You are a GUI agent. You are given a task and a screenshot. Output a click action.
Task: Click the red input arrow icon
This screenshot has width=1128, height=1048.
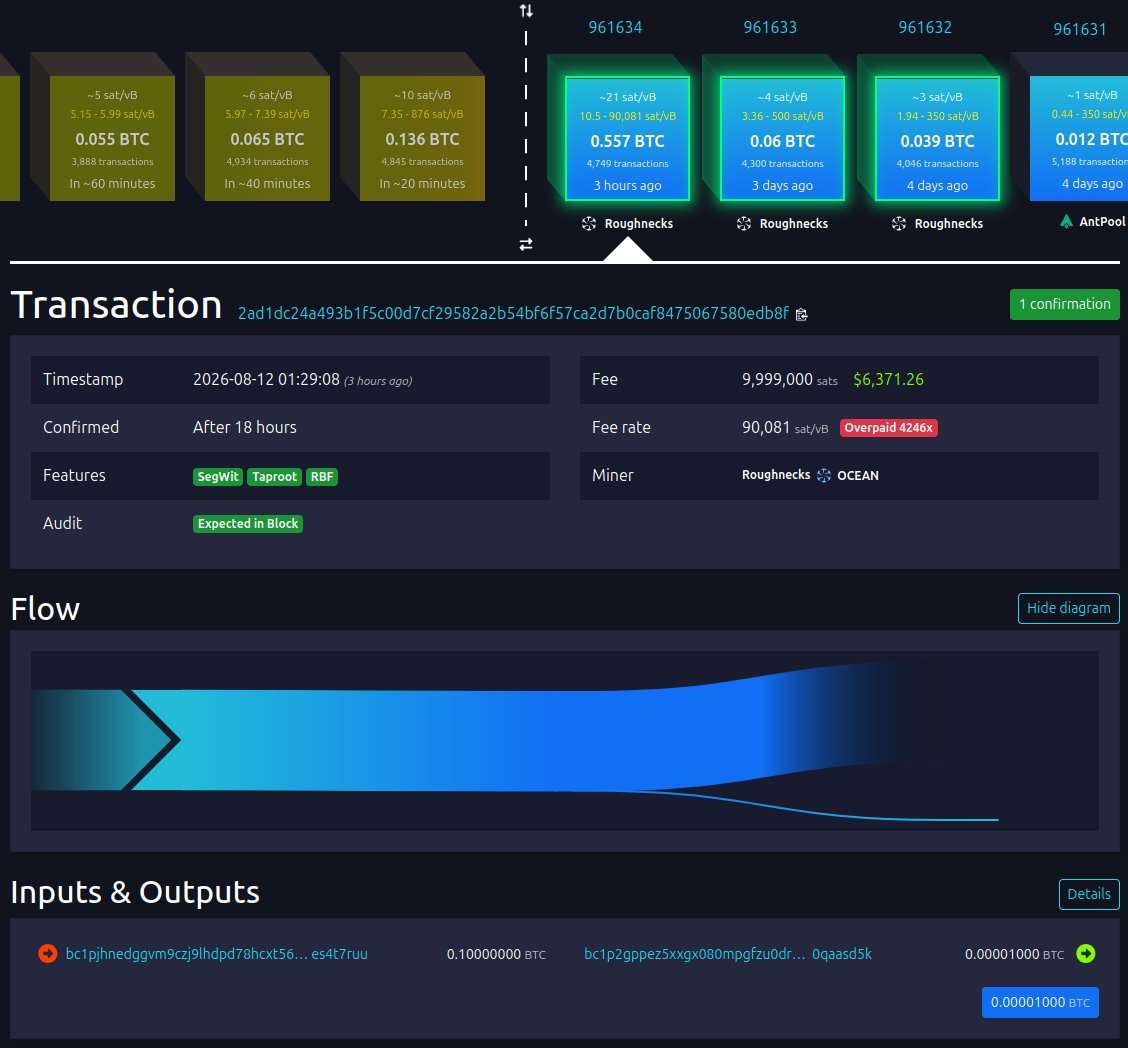(x=47, y=954)
